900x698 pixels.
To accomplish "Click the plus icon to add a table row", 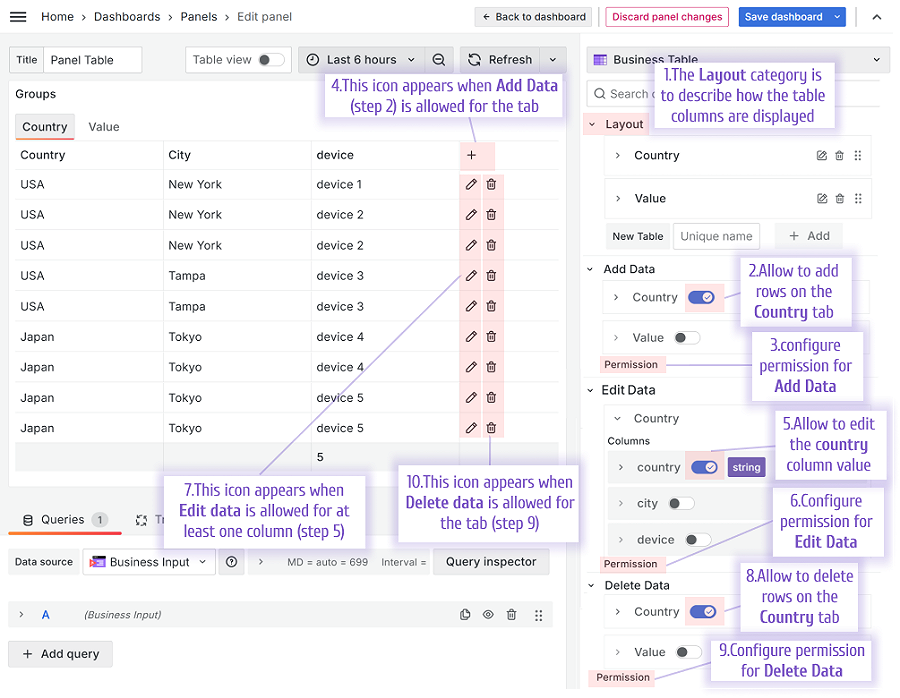I will tap(471, 155).
